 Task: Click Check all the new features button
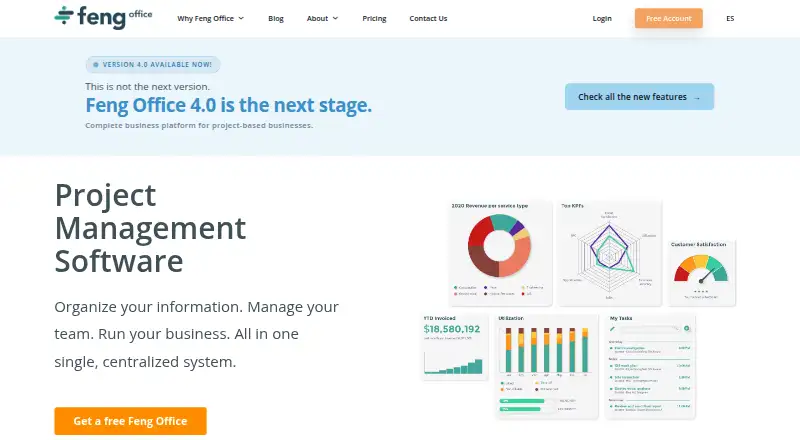tap(639, 96)
